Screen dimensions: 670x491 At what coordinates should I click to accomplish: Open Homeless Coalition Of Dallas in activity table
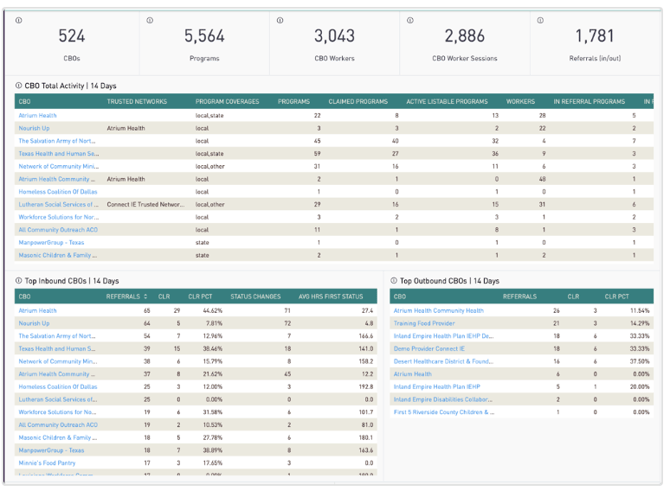click(57, 192)
